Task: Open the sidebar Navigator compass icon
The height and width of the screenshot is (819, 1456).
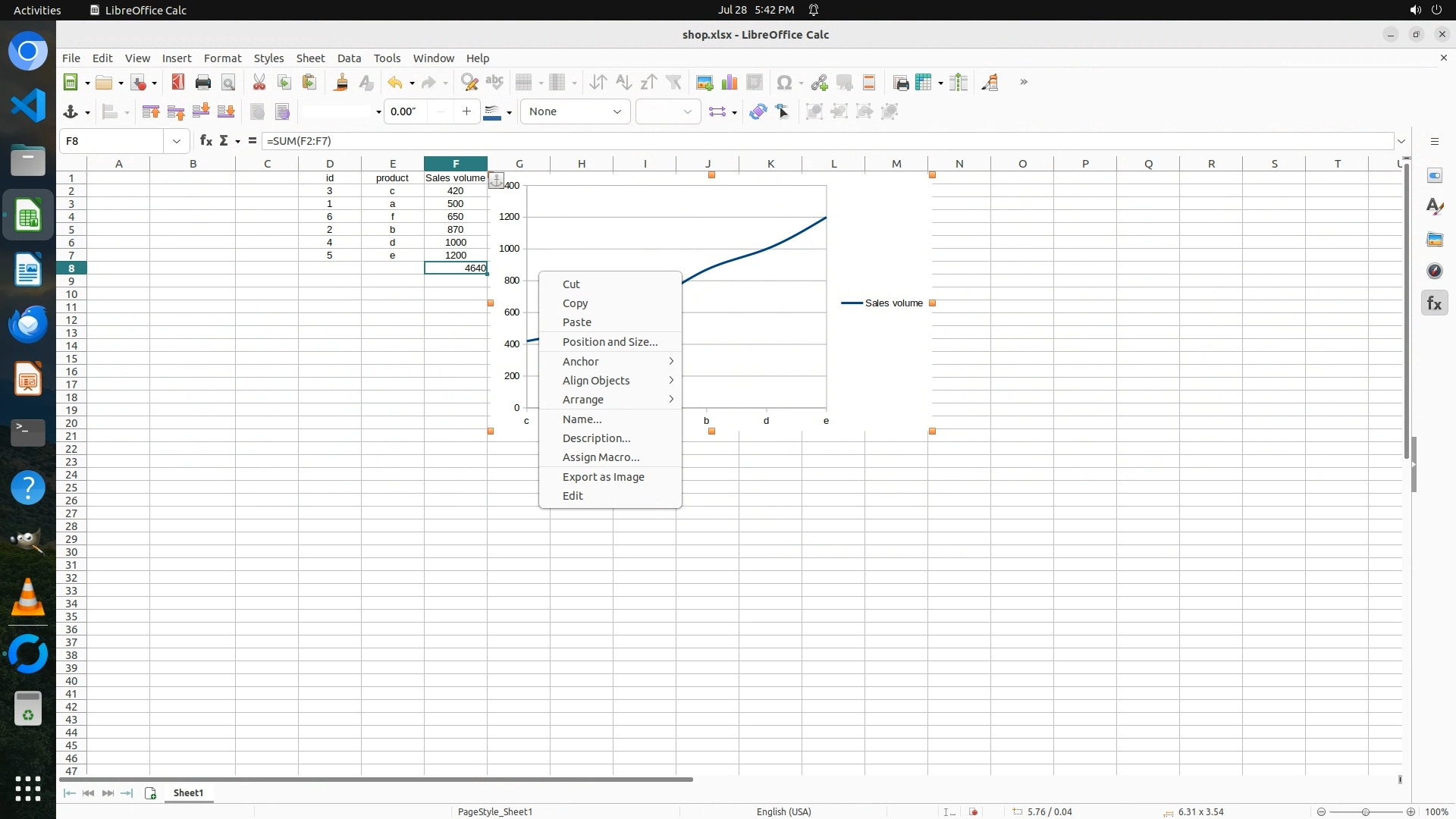Action: [x=1434, y=271]
